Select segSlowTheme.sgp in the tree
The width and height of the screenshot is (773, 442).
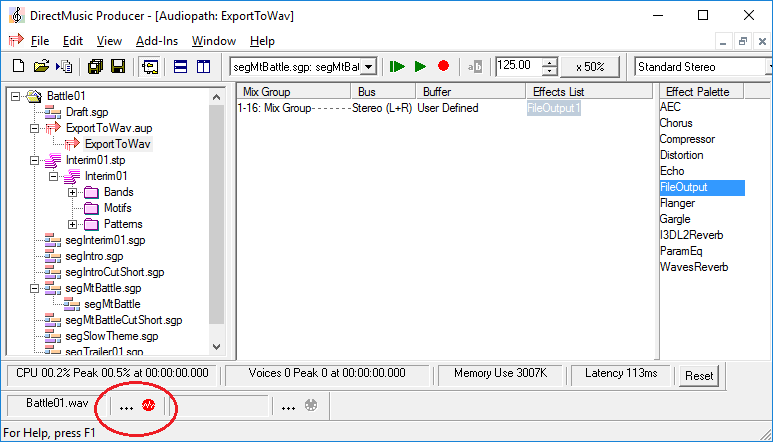[x=111, y=336]
